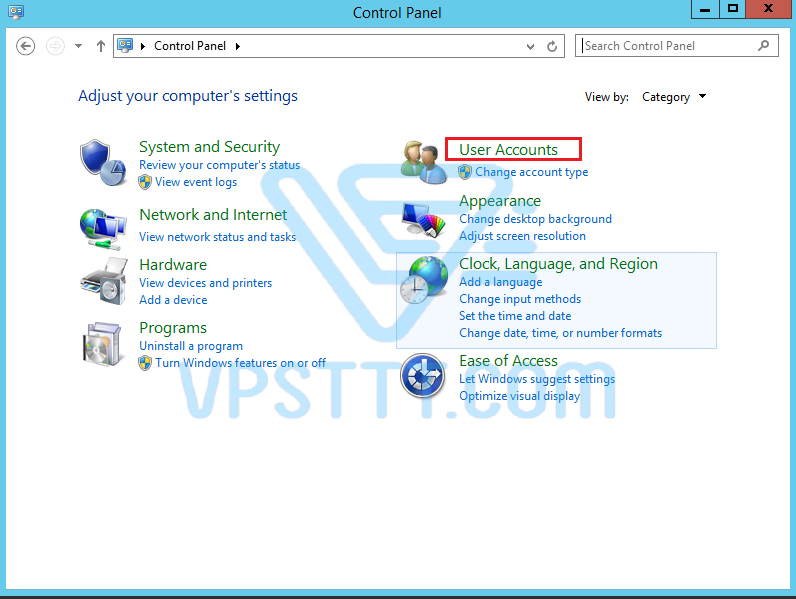
Task: Click the shield icon beside Change account type
Action: click(465, 172)
